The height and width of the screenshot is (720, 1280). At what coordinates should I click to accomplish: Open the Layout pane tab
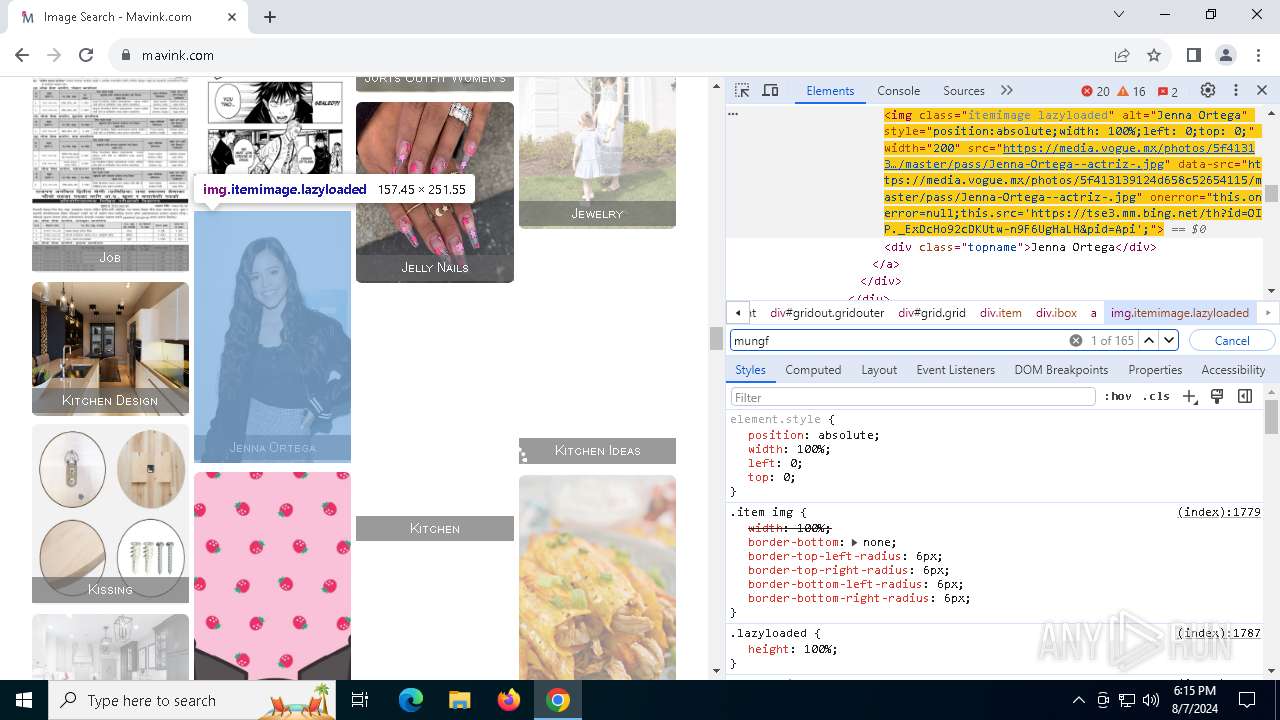tap(879, 370)
